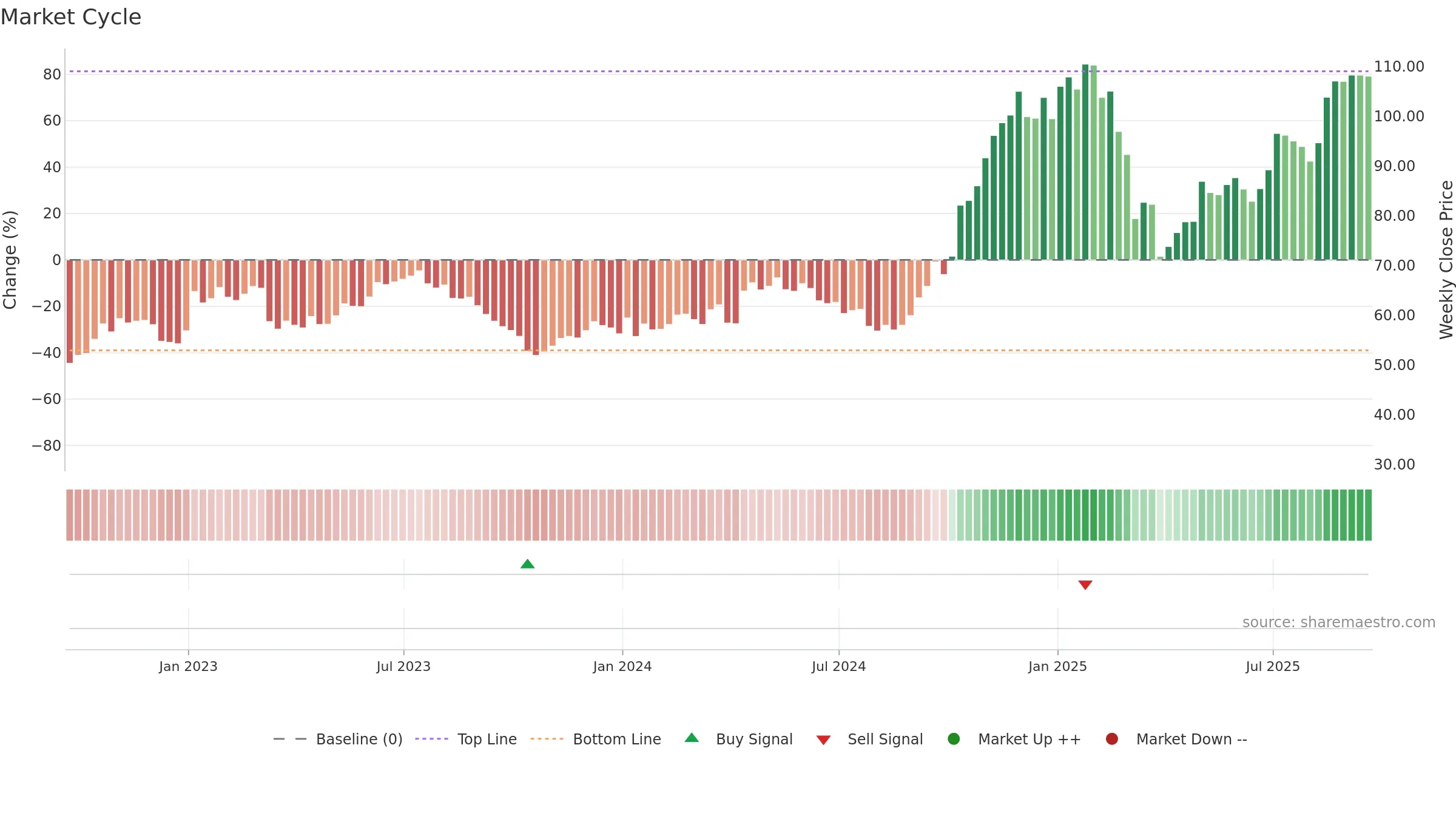Click the Jan 2023 axis label
This screenshot has width=1456, height=819.
188,667
